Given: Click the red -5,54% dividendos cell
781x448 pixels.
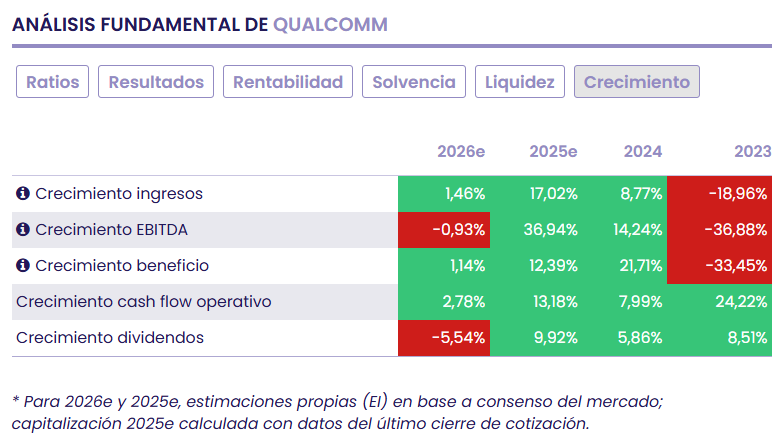Looking at the screenshot, I should [443, 338].
